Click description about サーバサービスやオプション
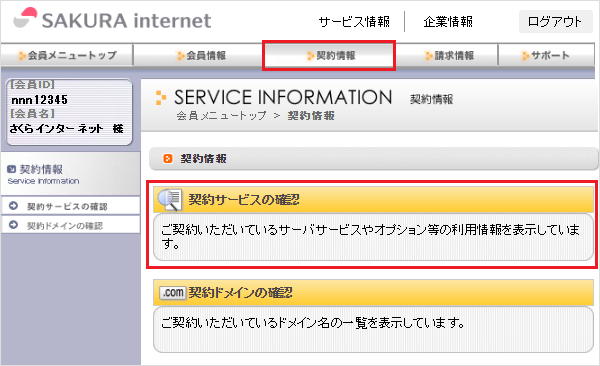This screenshot has width=600, height=366. pos(370,236)
